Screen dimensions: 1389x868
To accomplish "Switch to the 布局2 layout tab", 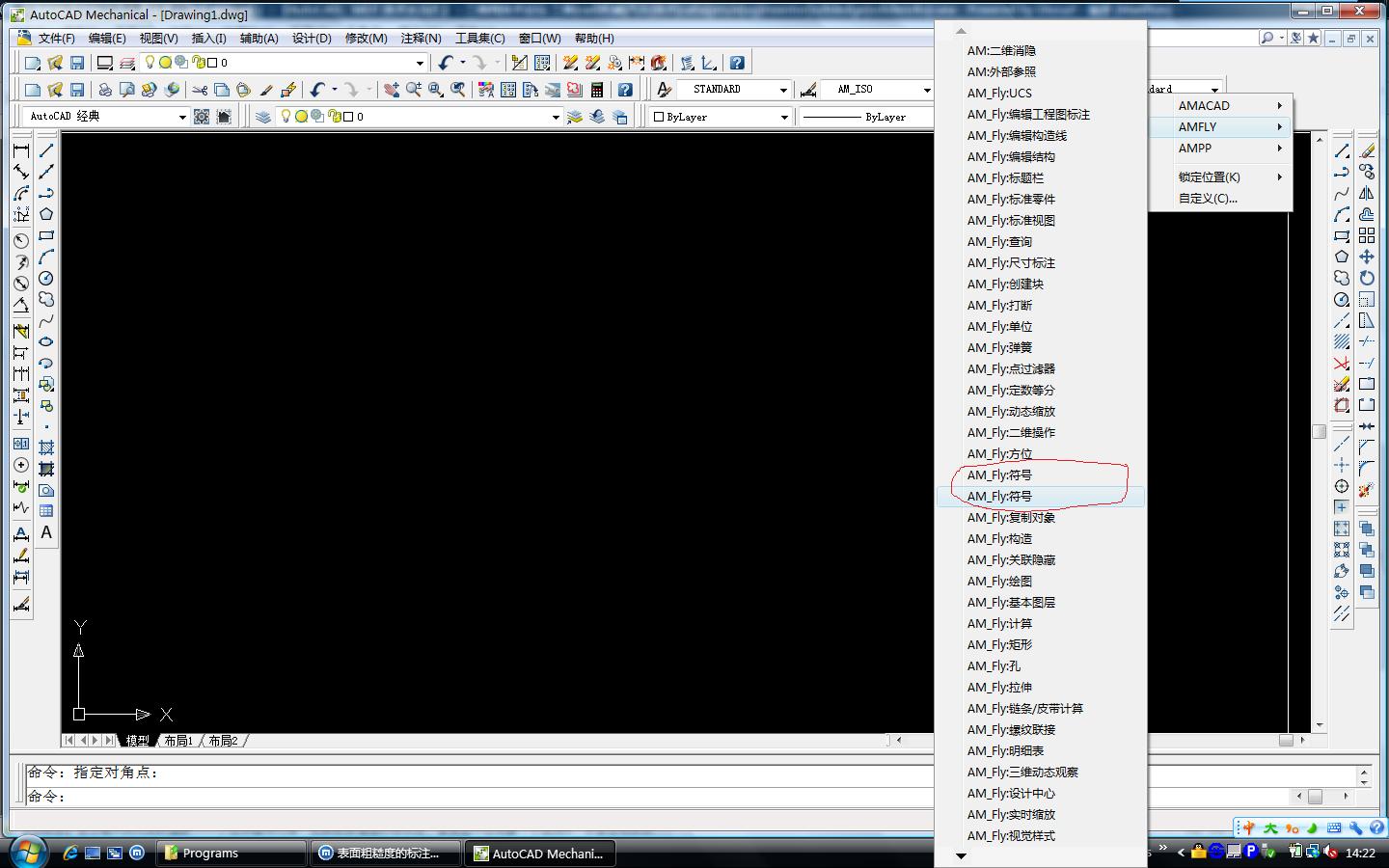I will [x=223, y=741].
